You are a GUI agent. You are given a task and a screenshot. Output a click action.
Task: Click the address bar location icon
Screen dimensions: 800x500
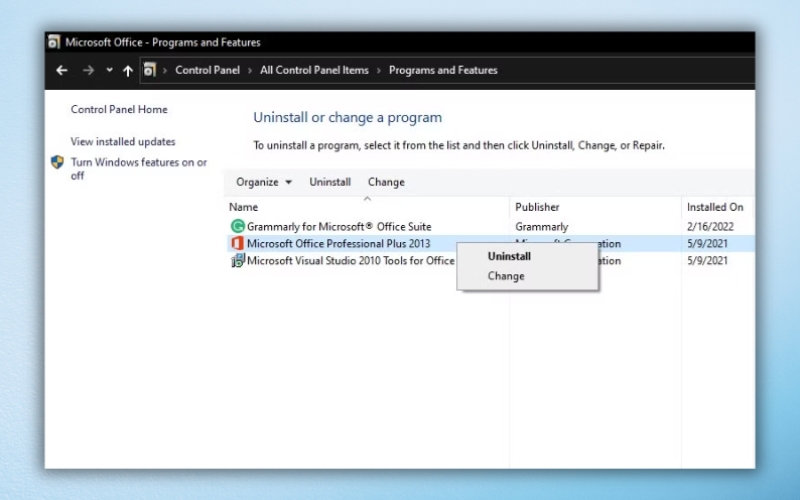pyautogui.click(x=150, y=71)
